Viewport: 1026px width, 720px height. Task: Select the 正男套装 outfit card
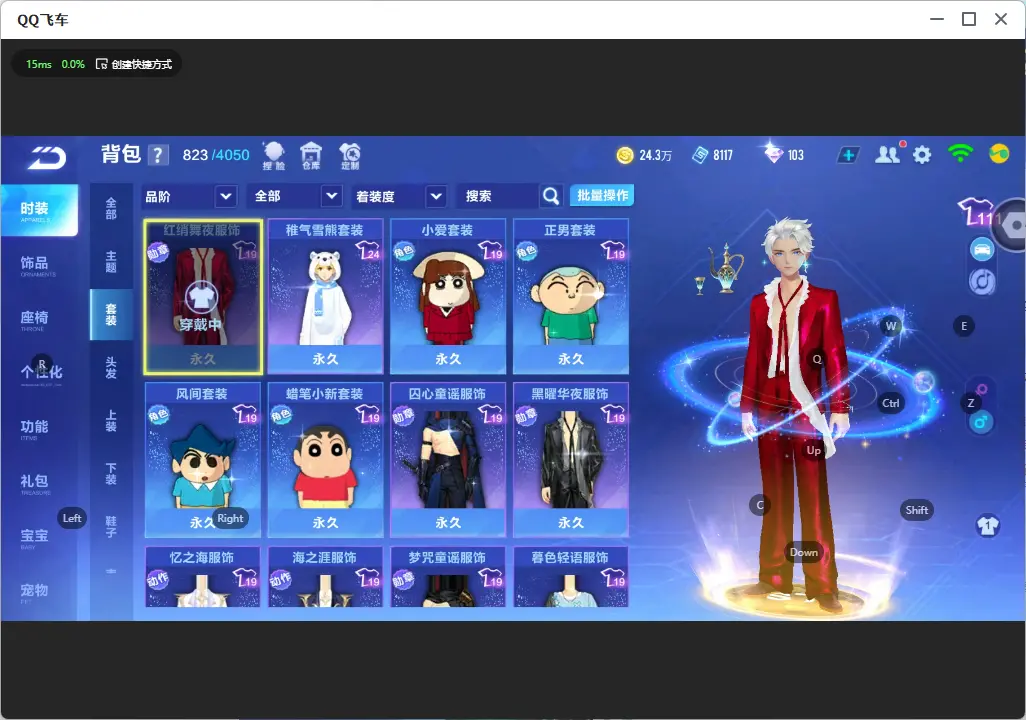coord(571,297)
